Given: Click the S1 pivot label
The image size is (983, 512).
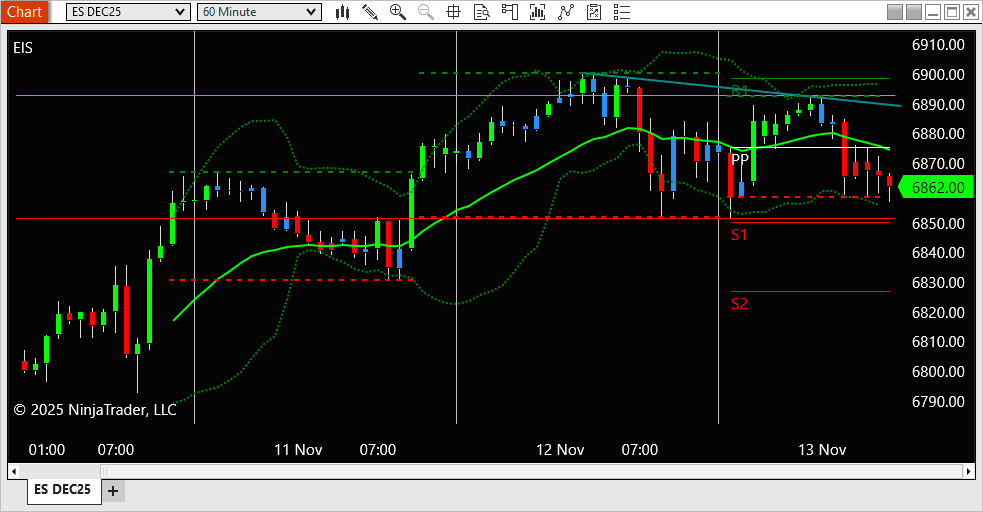Looking at the screenshot, I should tap(739, 235).
